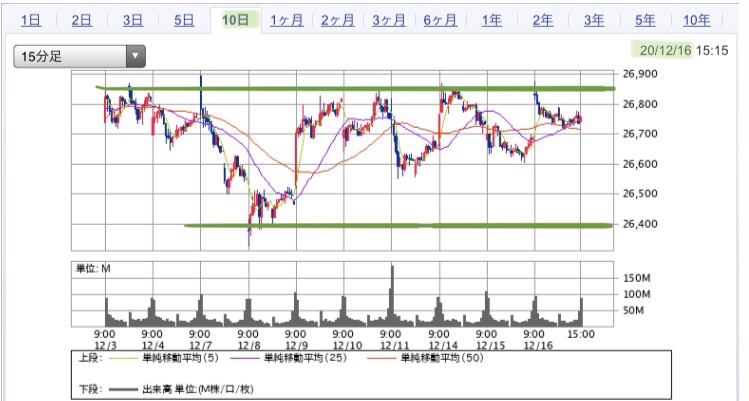Image resolution: width=749 pixels, height=401 pixels.
Task: Click the 上段 legend label
Action: (x=90, y=358)
